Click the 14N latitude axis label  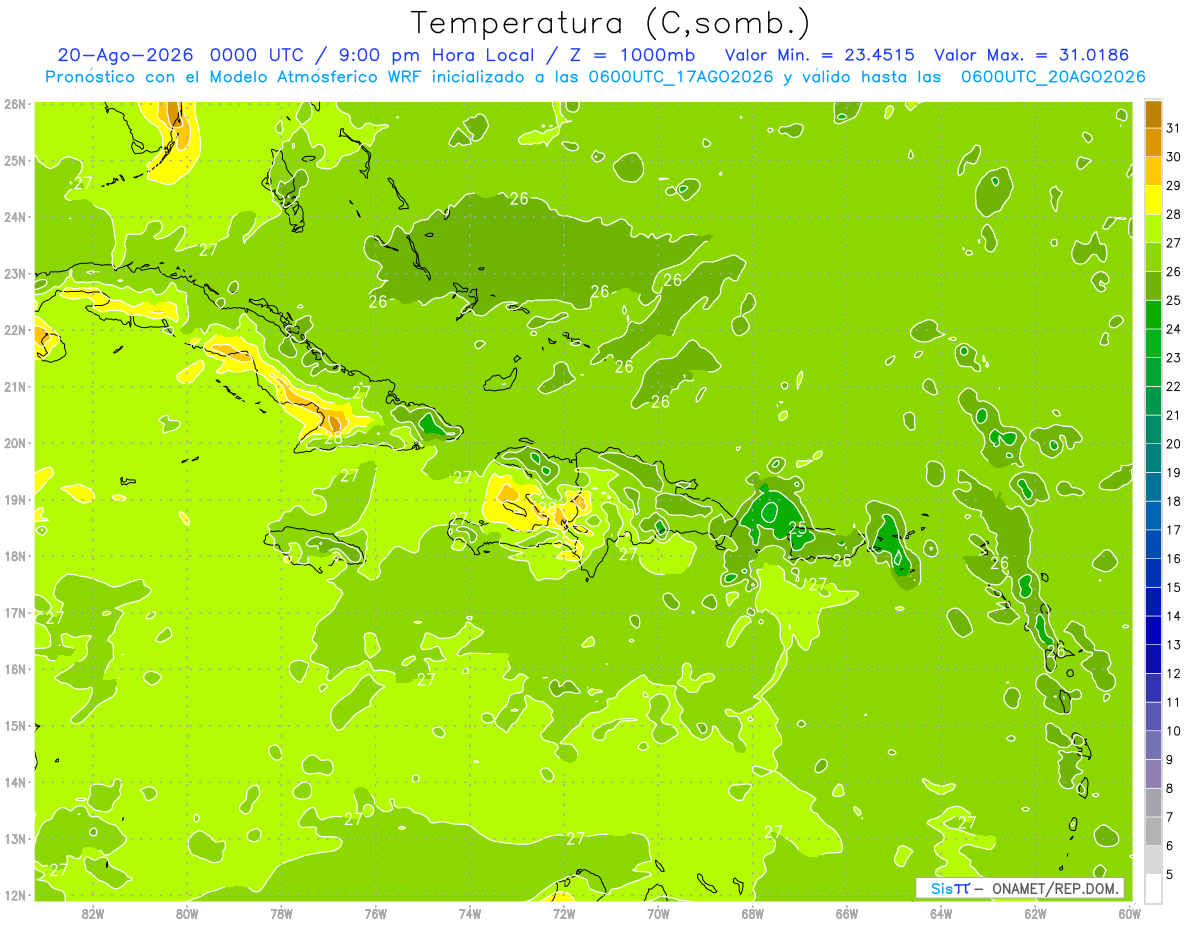pos(14,782)
